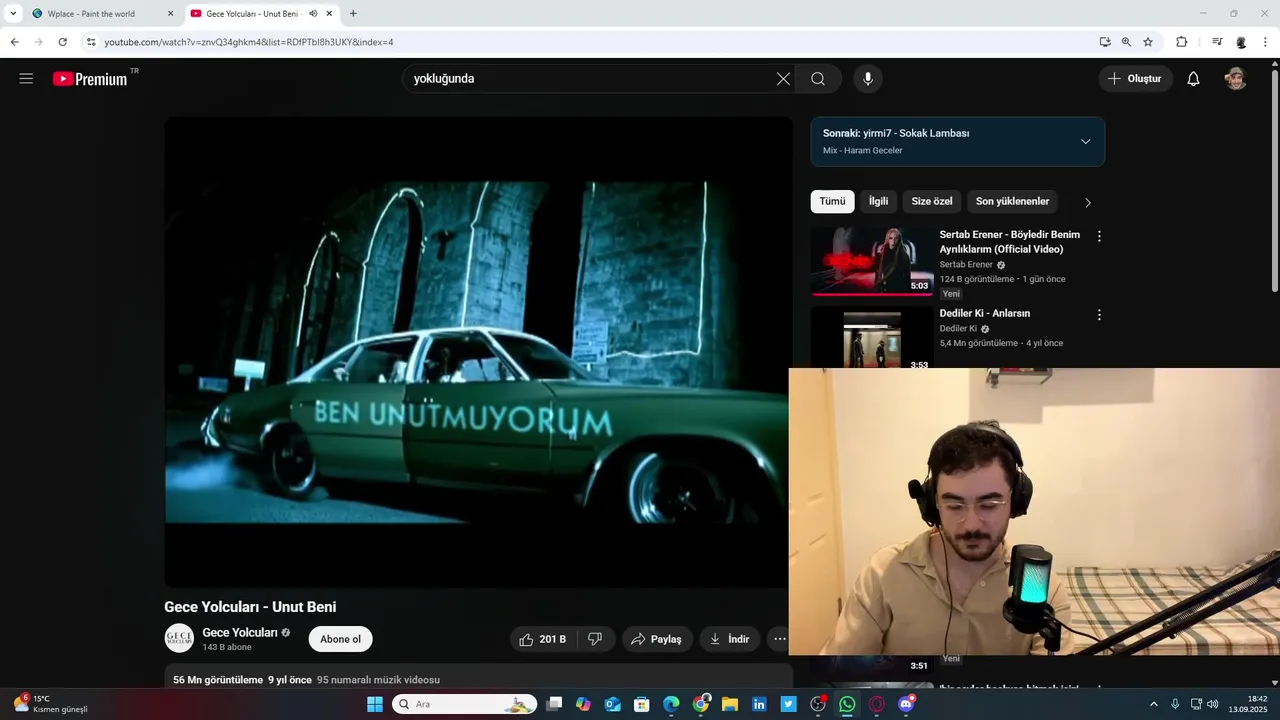Mute the tab via speaker icon

pyautogui.click(x=313, y=14)
